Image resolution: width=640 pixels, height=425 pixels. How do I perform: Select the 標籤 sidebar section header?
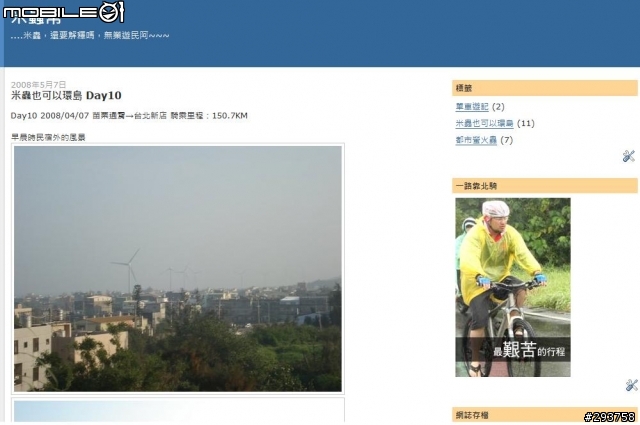click(x=544, y=88)
